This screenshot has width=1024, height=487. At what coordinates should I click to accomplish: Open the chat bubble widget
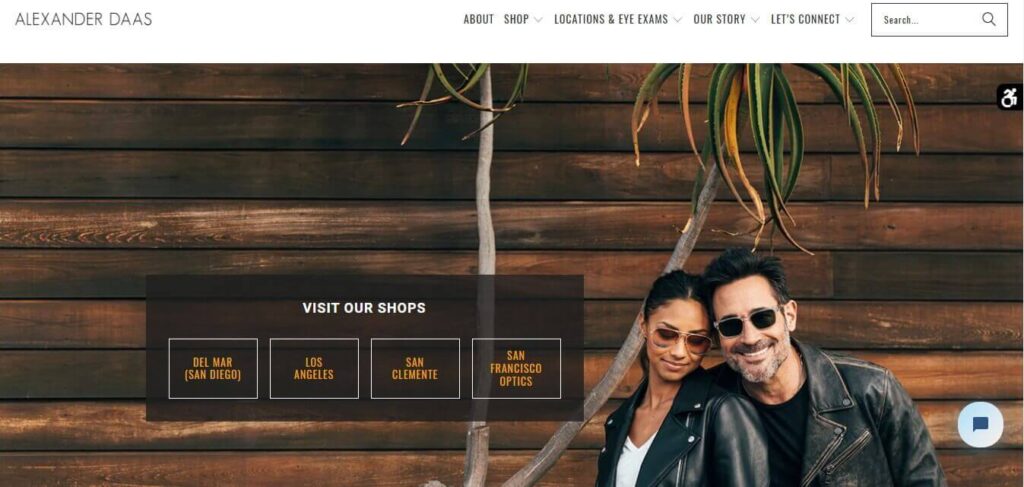pos(980,425)
